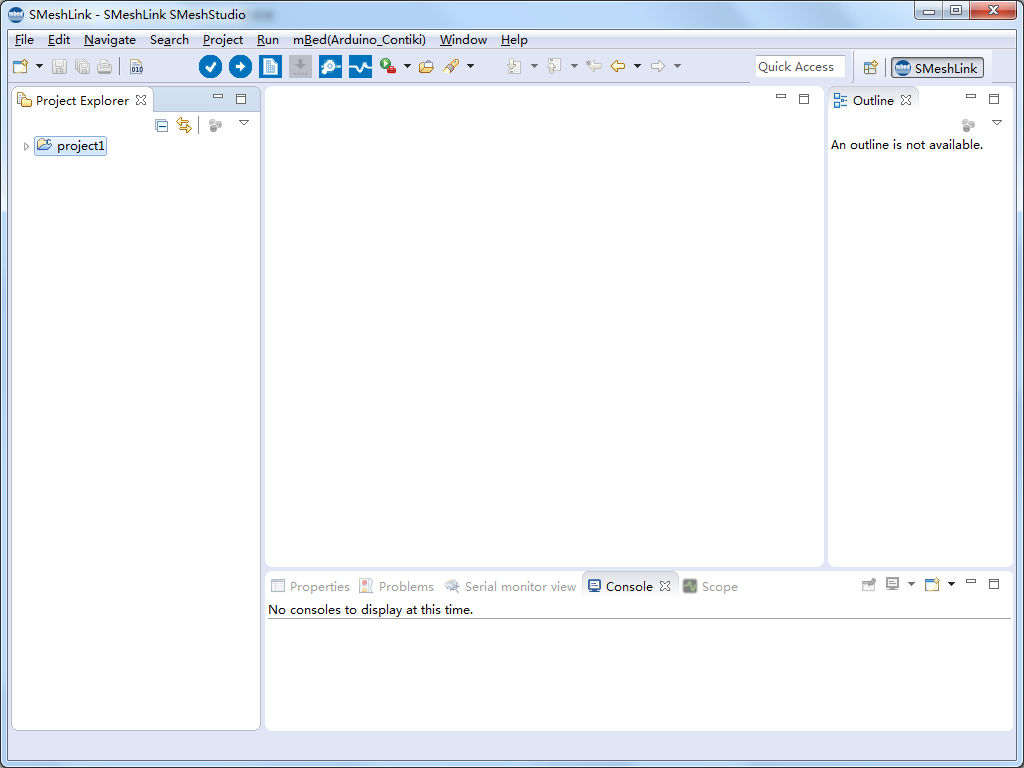Open the Forward history dropdown arrow
The width and height of the screenshot is (1024, 768).
point(677,66)
